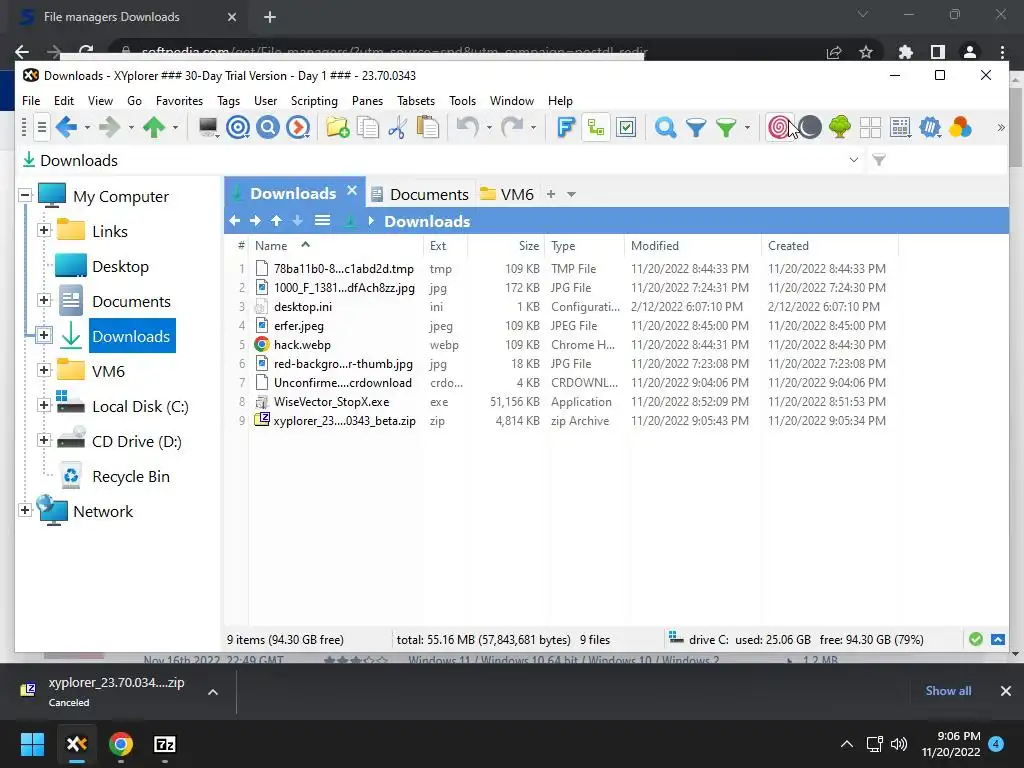Click the Undo arrow icon
This screenshot has width=1024, height=768.
(468, 127)
